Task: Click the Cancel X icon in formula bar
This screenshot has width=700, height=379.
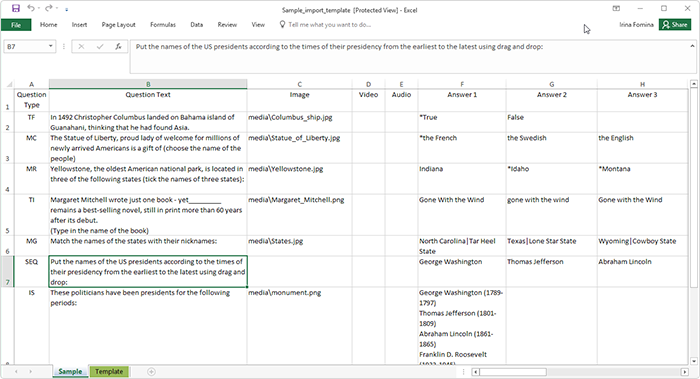Action: [x=81, y=46]
